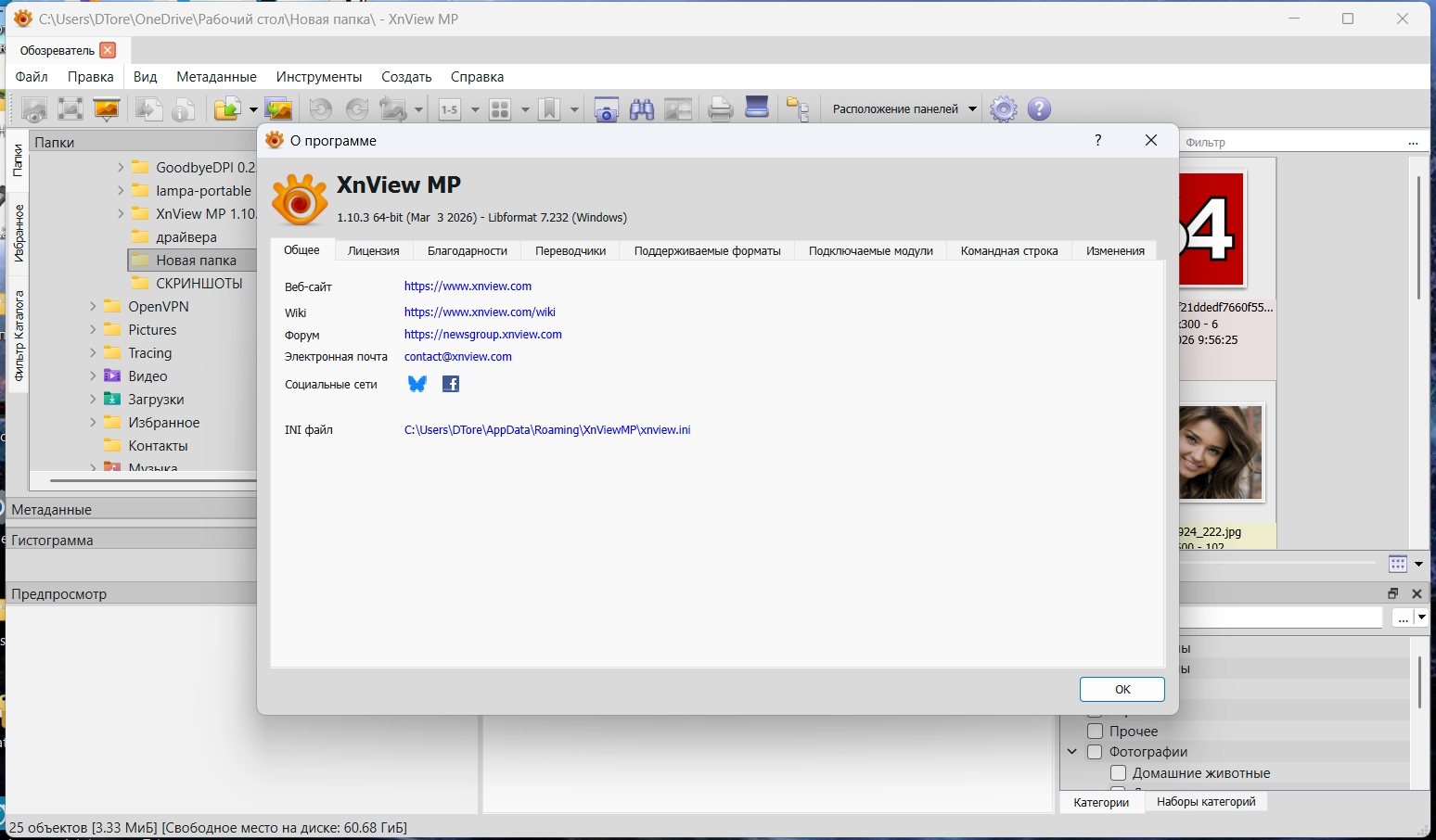Start slideshow with the projector screen icon

(x=107, y=109)
